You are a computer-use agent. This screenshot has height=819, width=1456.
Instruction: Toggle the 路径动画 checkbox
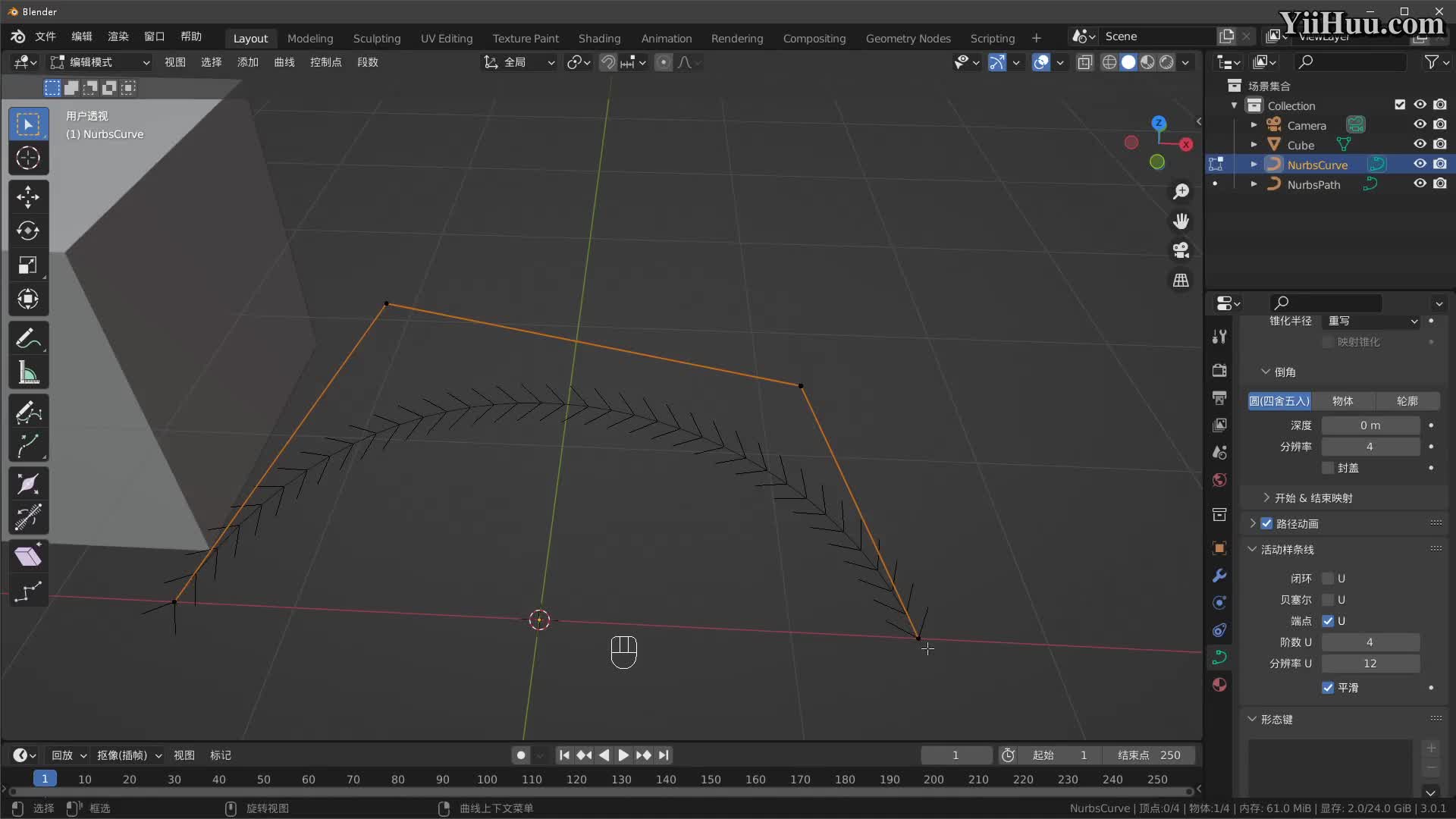(x=1266, y=524)
